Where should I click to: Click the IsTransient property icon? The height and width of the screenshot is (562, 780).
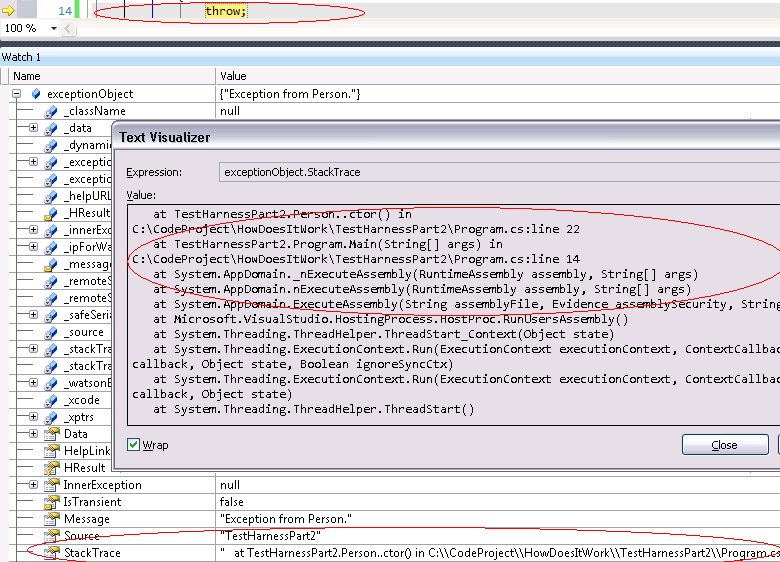click(x=52, y=502)
